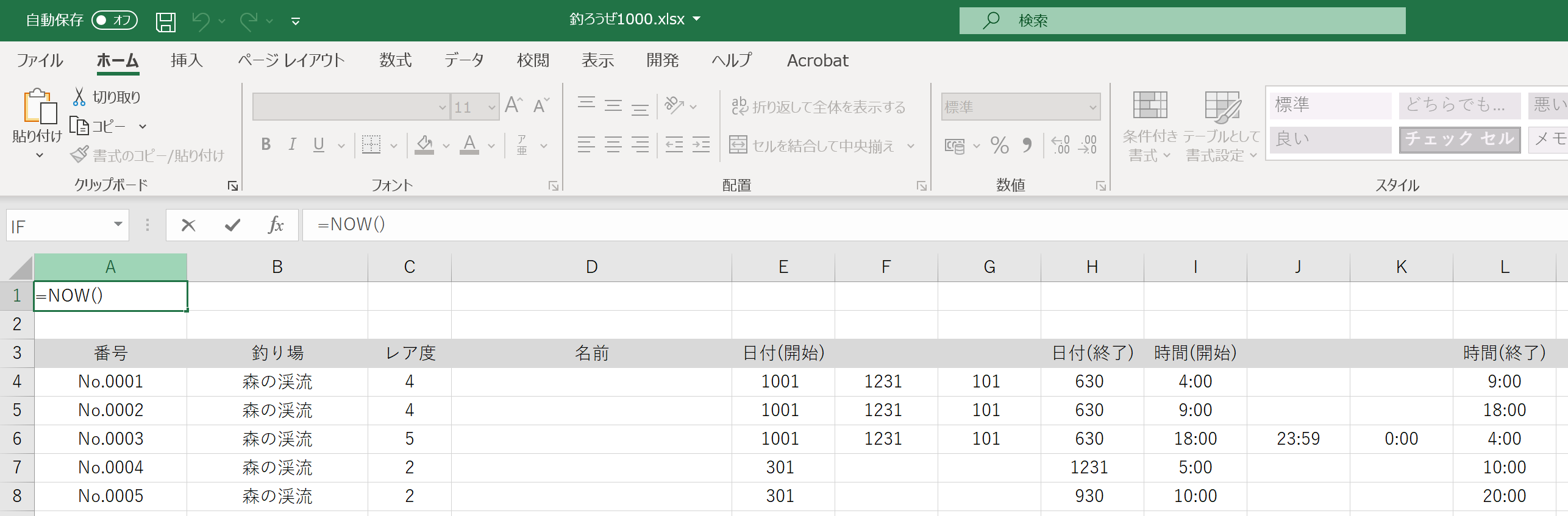Toggle Bold formatting
Image resolution: width=1568 pixels, height=516 pixels.
point(266,144)
